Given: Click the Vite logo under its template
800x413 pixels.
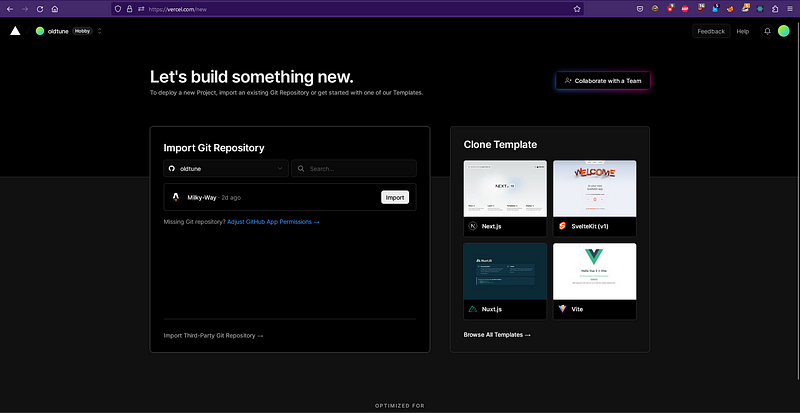Looking at the screenshot, I should [562, 309].
